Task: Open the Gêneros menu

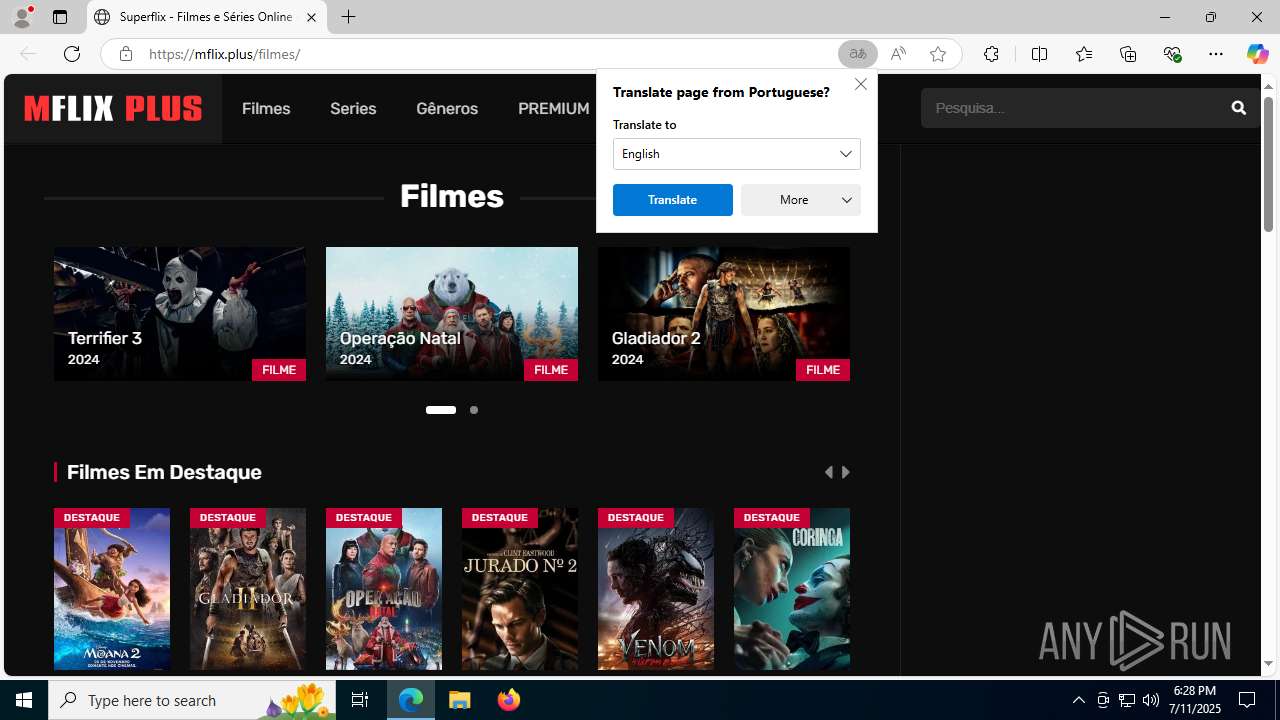Action: (447, 108)
